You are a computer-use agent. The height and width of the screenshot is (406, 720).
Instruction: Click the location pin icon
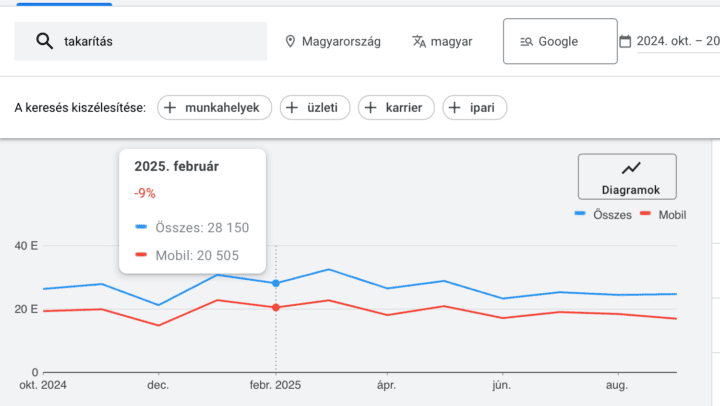pos(291,41)
